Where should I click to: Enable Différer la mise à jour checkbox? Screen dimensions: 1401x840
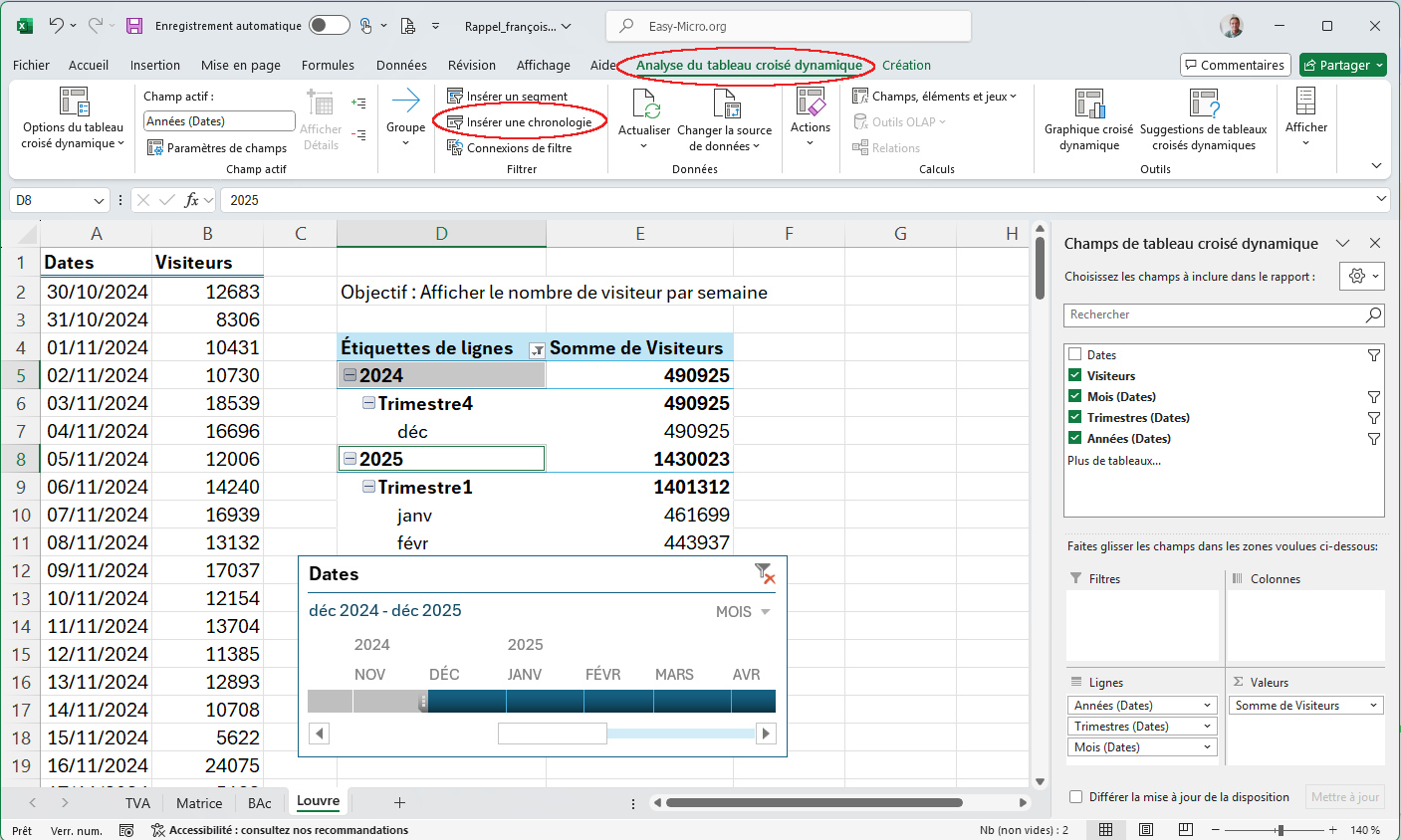click(1075, 797)
